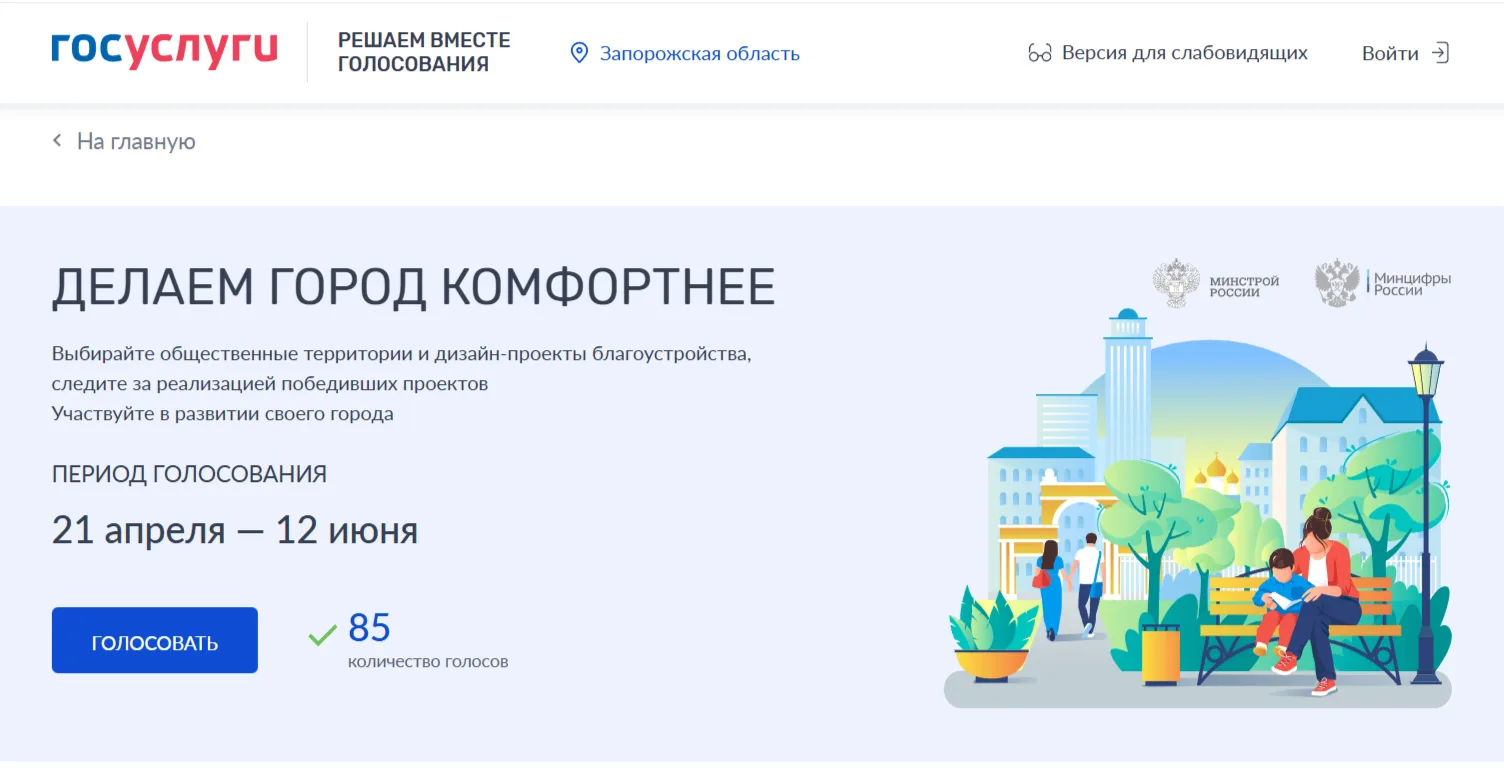Click the login arrow icon beside Войти
The width and height of the screenshot is (1504, 773).
1440,53
